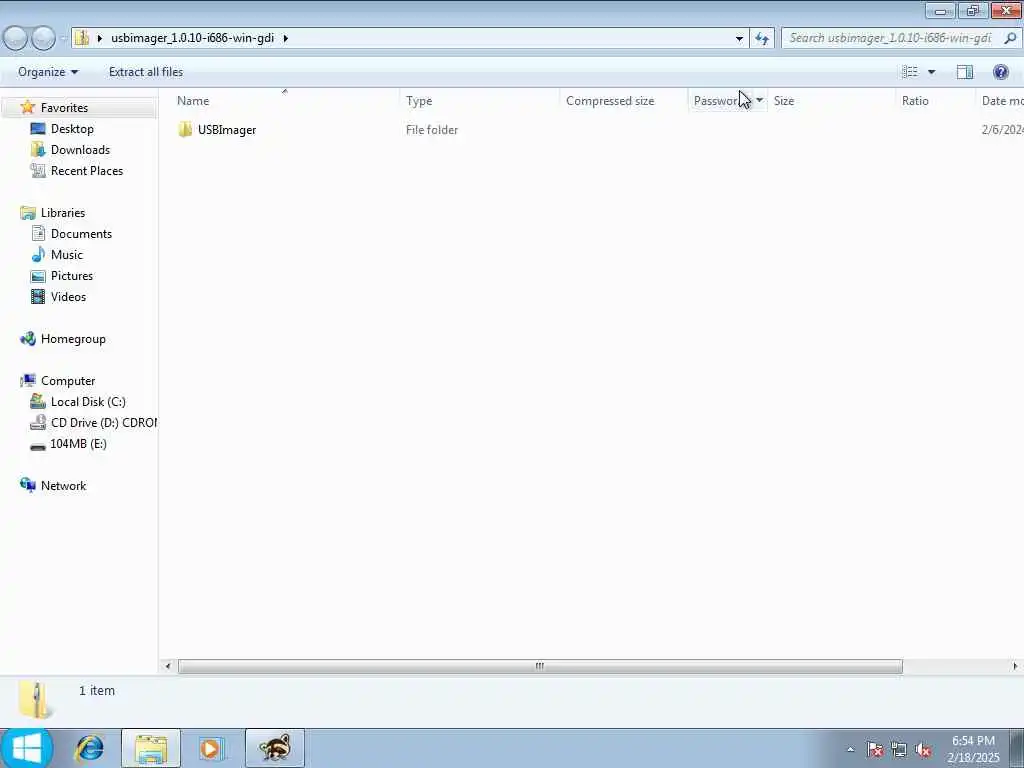Click the horizontal scrollbar thumb
Viewport: 1024px width, 768px height.
point(540,666)
